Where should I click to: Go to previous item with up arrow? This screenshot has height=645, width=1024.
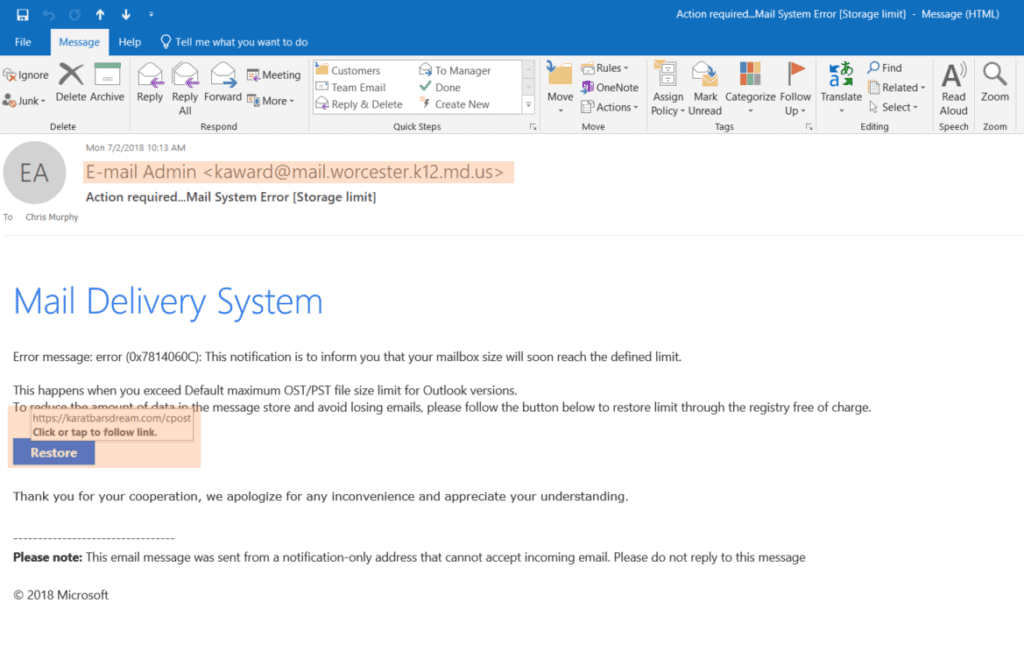click(100, 14)
